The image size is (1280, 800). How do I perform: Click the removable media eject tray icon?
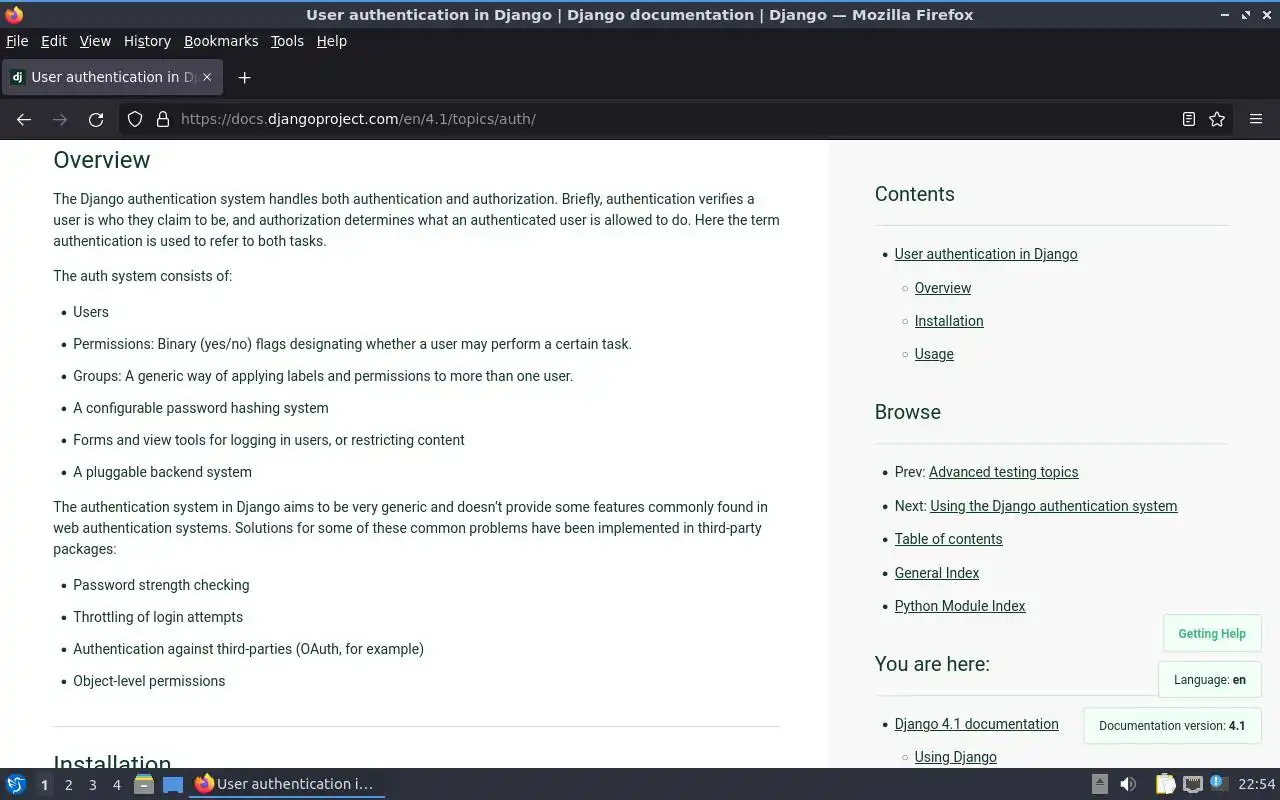pyautogui.click(x=1099, y=784)
